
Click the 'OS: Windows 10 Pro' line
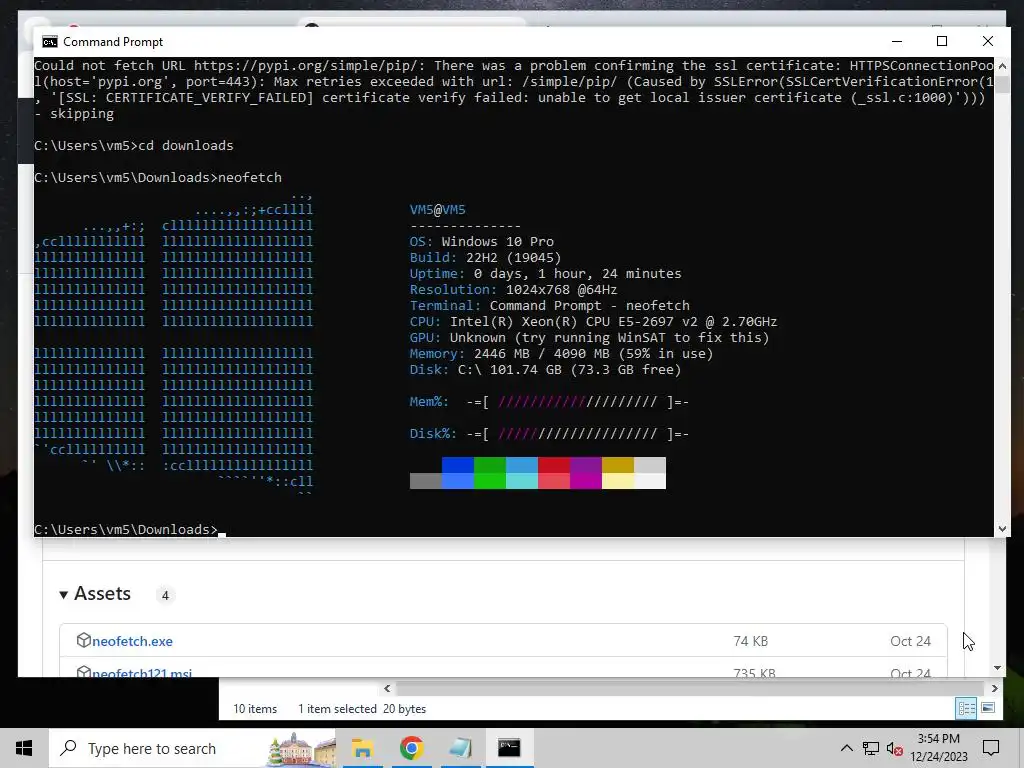click(481, 242)
